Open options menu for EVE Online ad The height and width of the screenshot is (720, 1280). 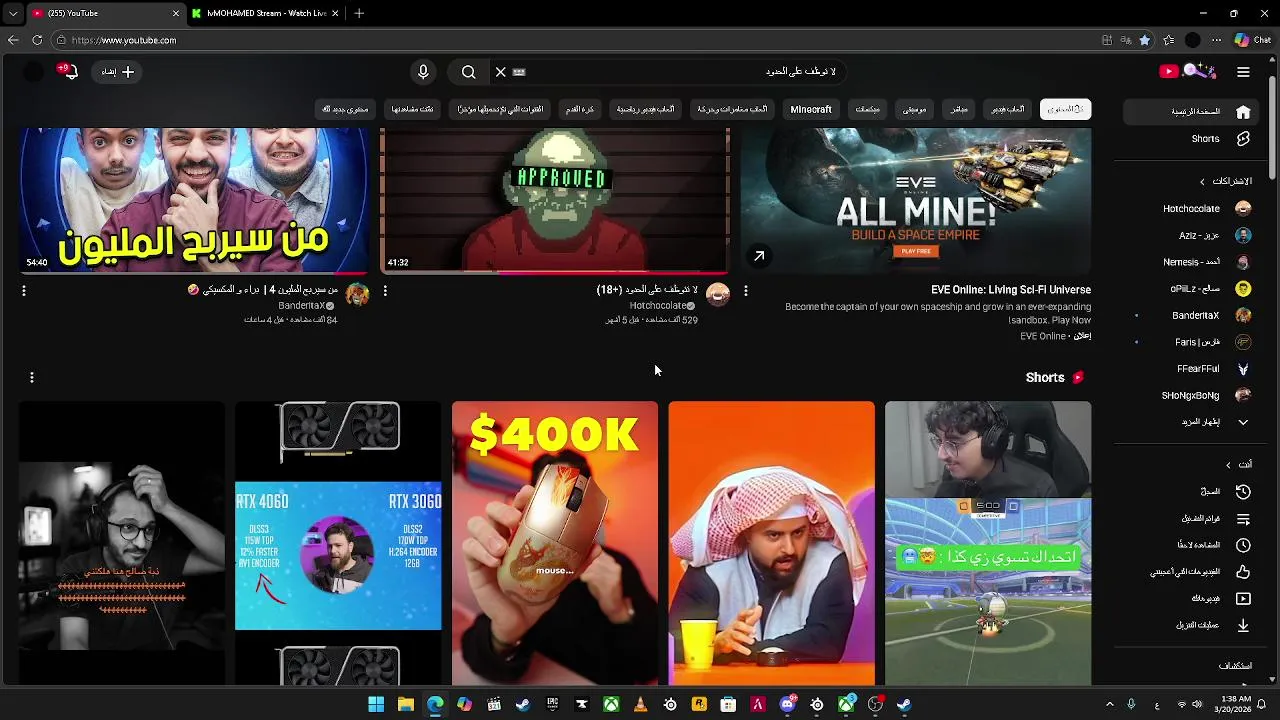(745, 291)
